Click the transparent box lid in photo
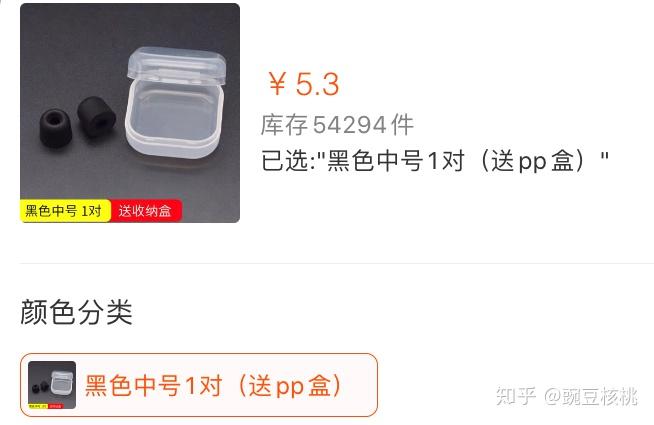This screenshot has height=425, width=654. coord(177,66)
